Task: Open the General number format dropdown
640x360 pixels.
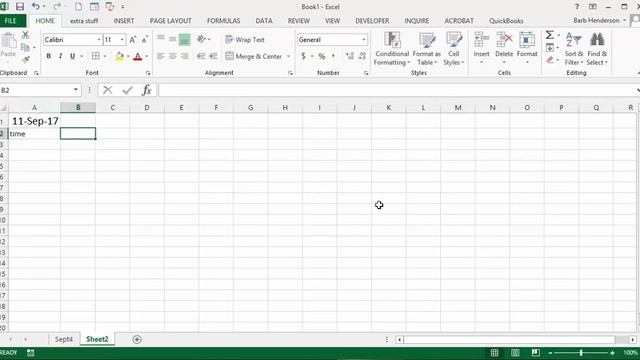Action: tap(364, 40)
